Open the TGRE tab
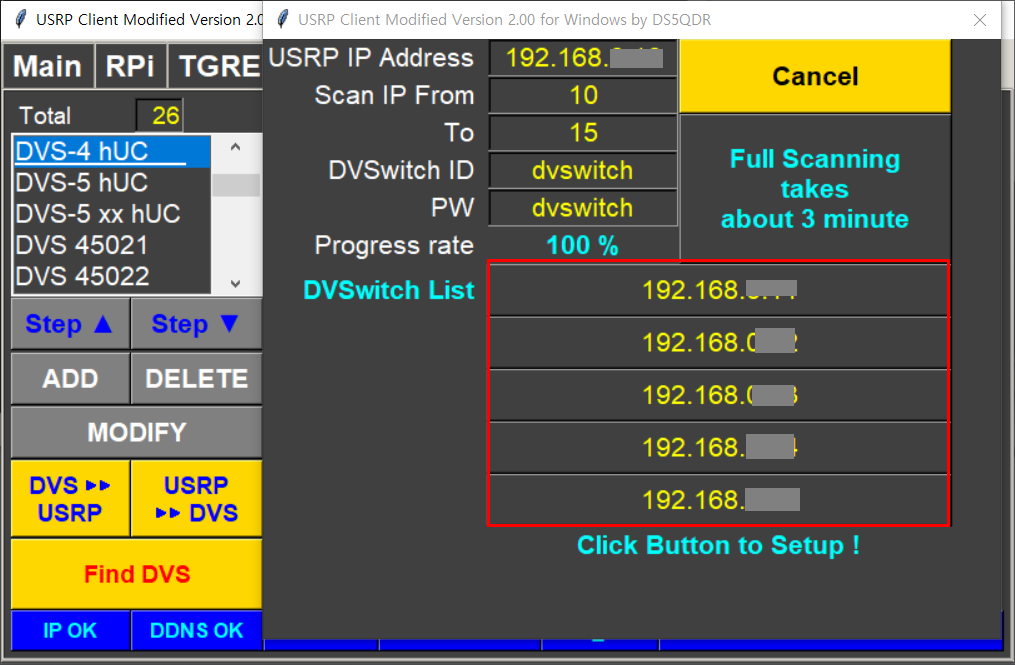This screenshot has height=665, width=1015. [216, 66]
